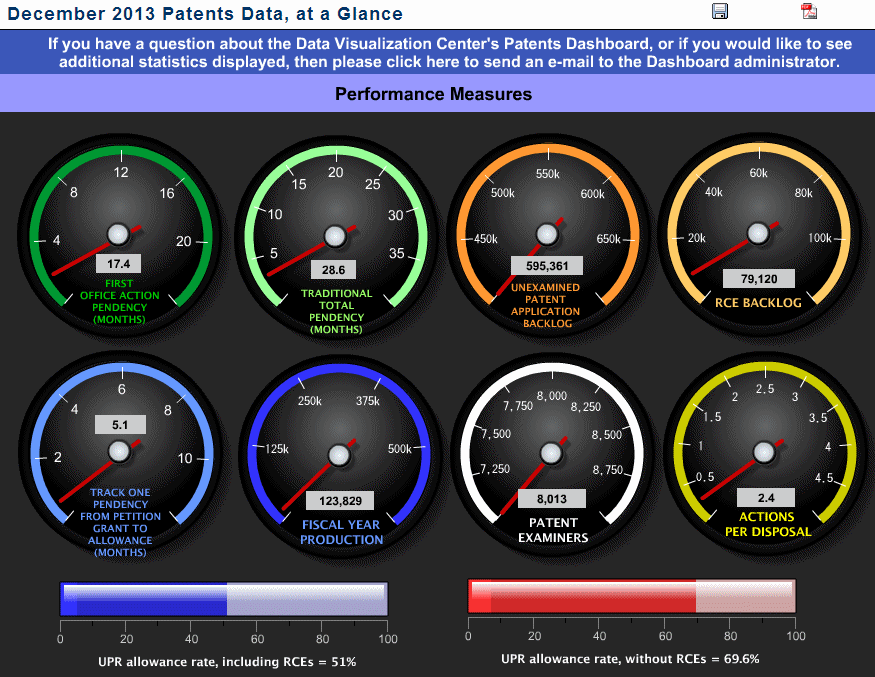Click the Unexamined Patent Application Backlog gauge
Image resolution: width=875 pixels, height=677 pixels.
547,234
